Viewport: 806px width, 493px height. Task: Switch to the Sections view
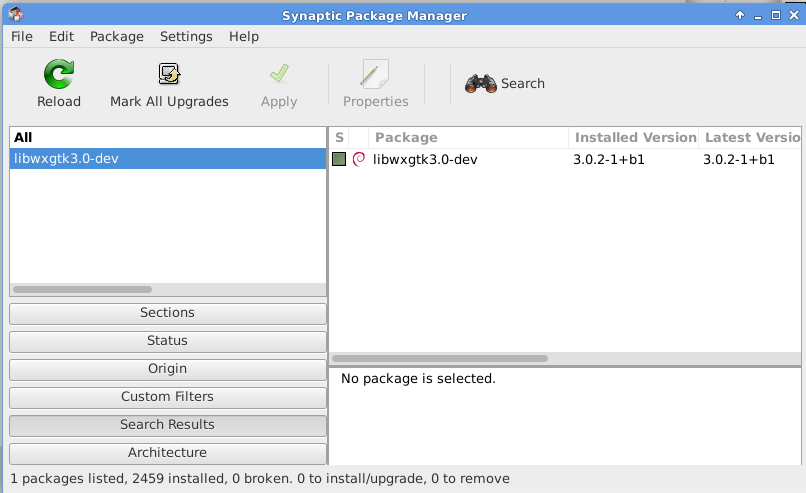(x=168, y=313)
